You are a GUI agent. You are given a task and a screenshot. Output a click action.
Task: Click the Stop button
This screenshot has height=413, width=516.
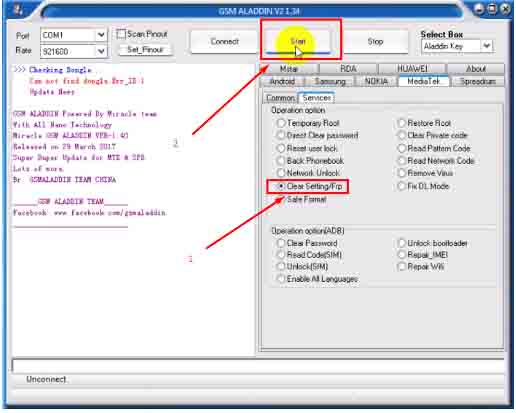(375, 42)
